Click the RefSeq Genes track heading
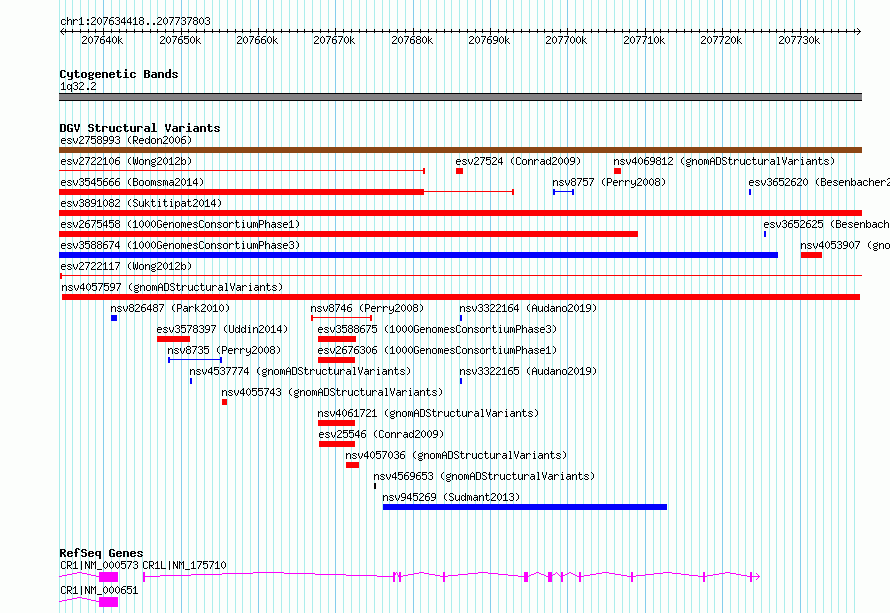 tap(101, 553)
